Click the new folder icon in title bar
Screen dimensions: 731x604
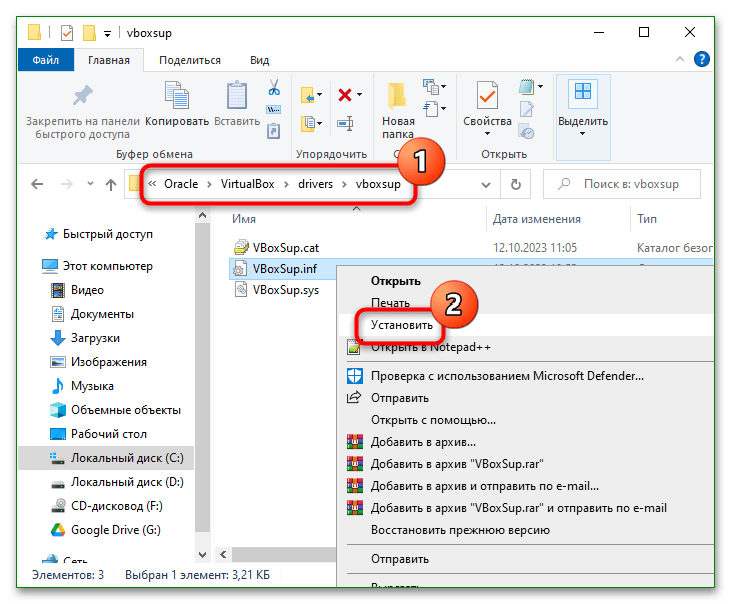pyautogui.click(x=89, y=33)
